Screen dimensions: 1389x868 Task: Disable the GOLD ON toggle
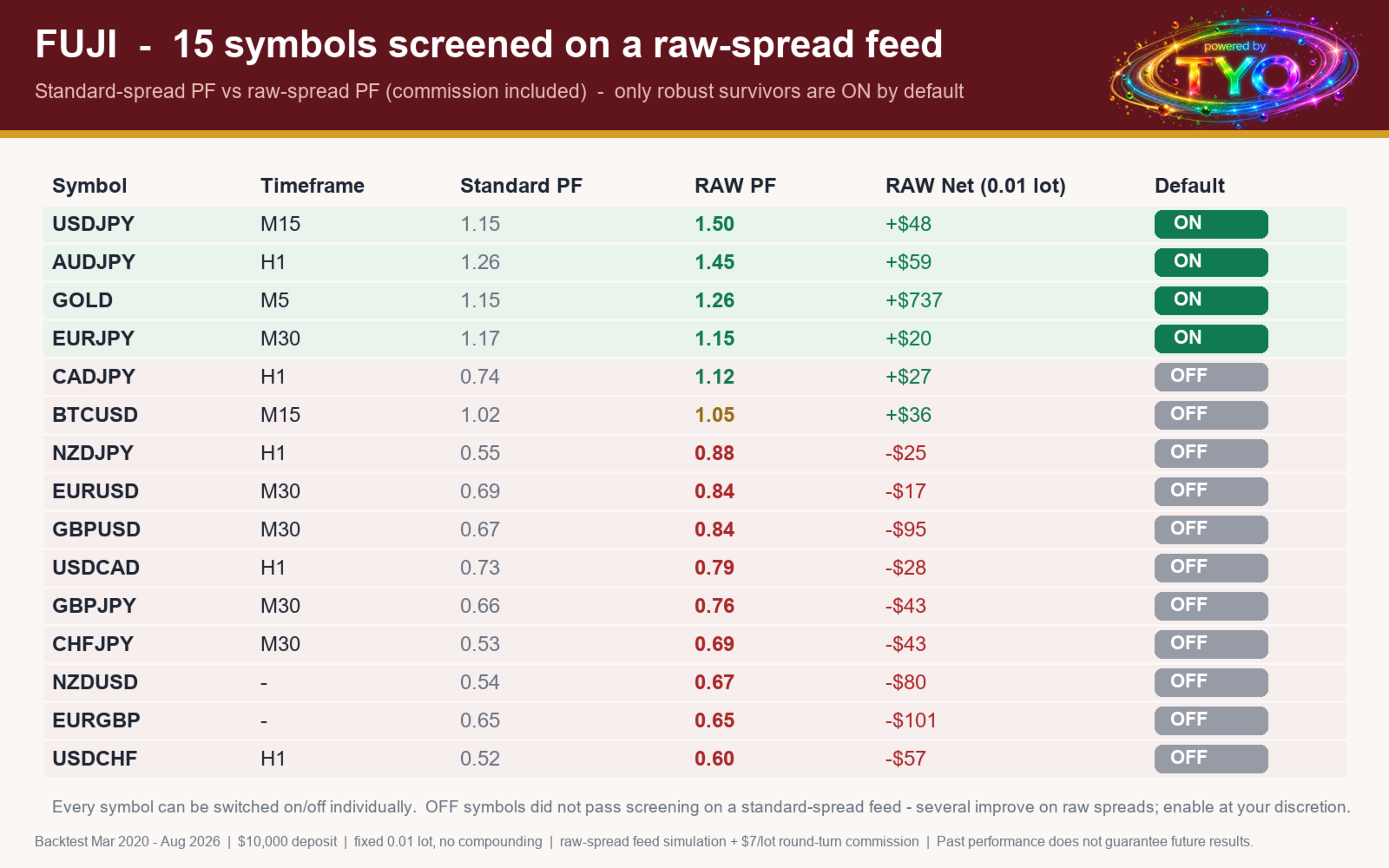point(1211,300)
